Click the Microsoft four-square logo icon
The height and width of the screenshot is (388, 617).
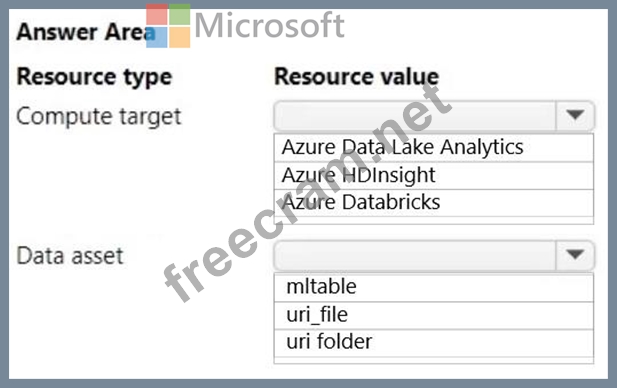pyautogui.click(x=168, y=26)
